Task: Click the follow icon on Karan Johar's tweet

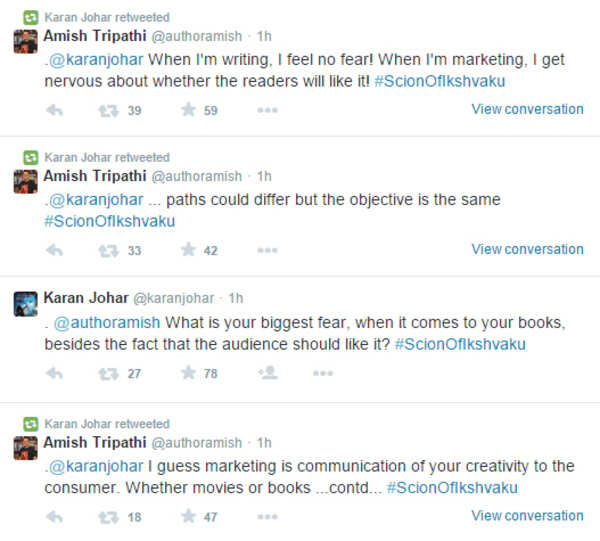Action: click(267, 373)
